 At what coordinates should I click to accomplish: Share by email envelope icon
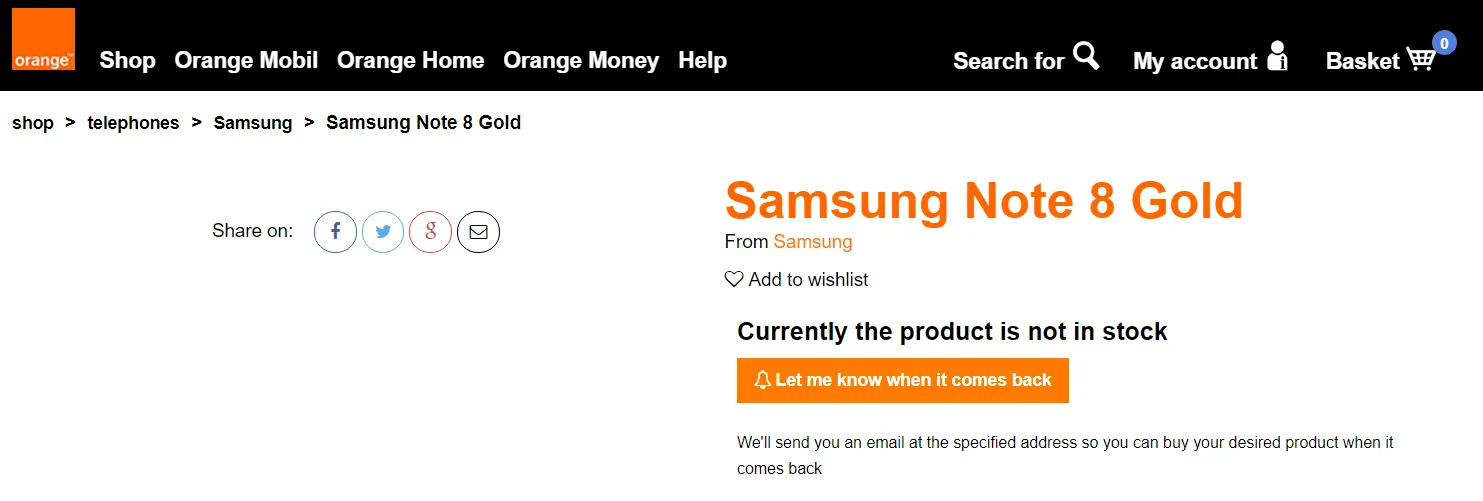[478, 232]
